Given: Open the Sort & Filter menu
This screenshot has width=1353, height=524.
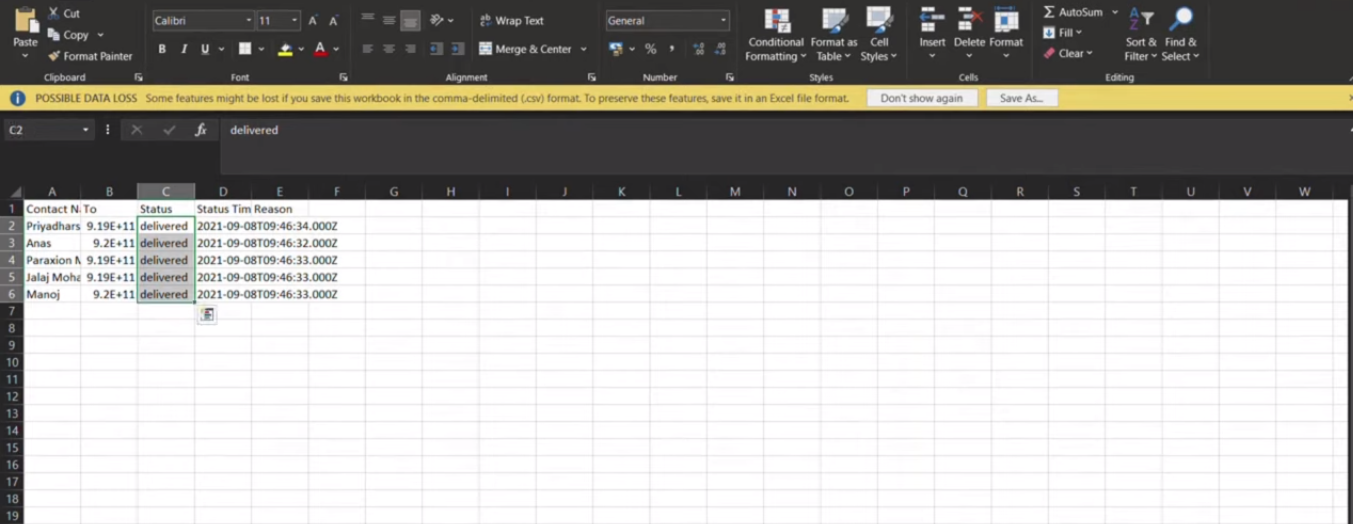Looking at the screenshot, I should (1141, 35).
